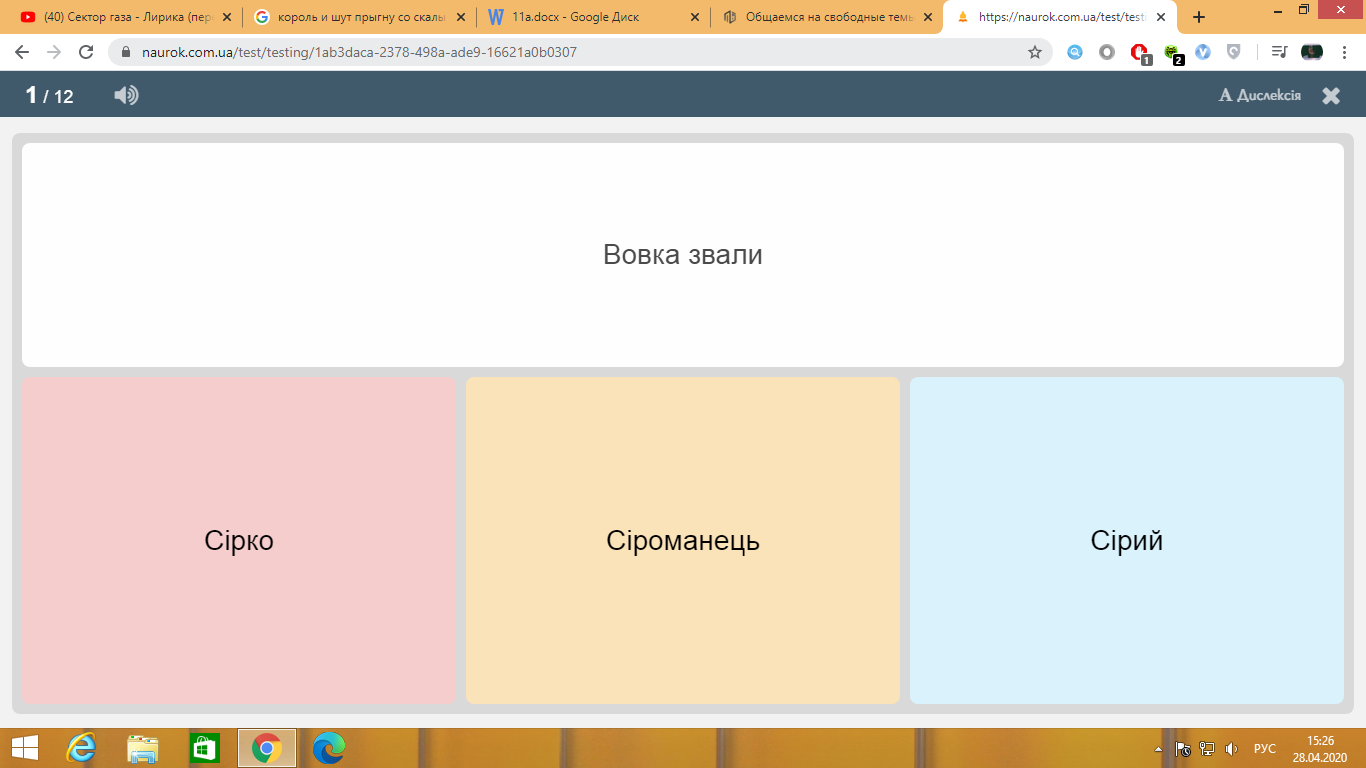Image resolution: width=1366 pixels, height=768 pixels.
Task: Open the system volume tray icon
Action: point(1232,749)
